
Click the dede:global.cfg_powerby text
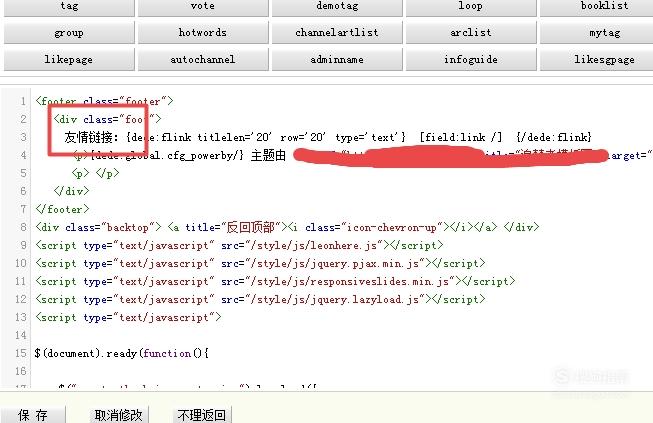pos(167,155)
